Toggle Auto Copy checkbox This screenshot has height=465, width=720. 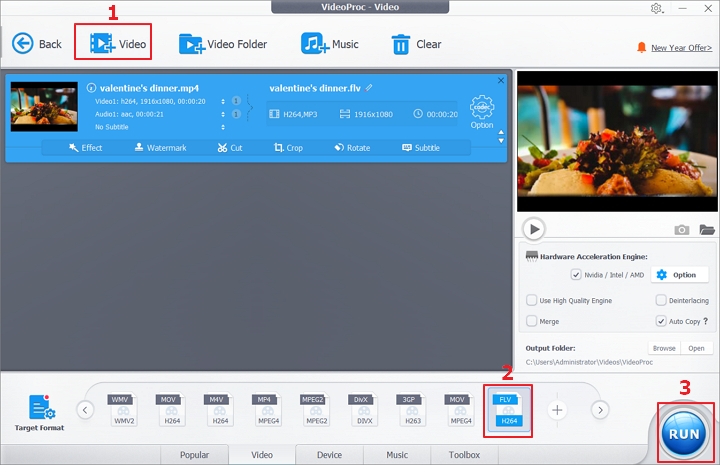point(661,321)
